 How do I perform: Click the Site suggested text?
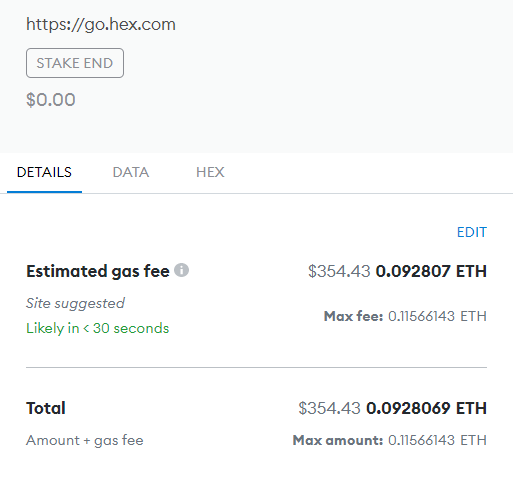click(x=75, y=303)
